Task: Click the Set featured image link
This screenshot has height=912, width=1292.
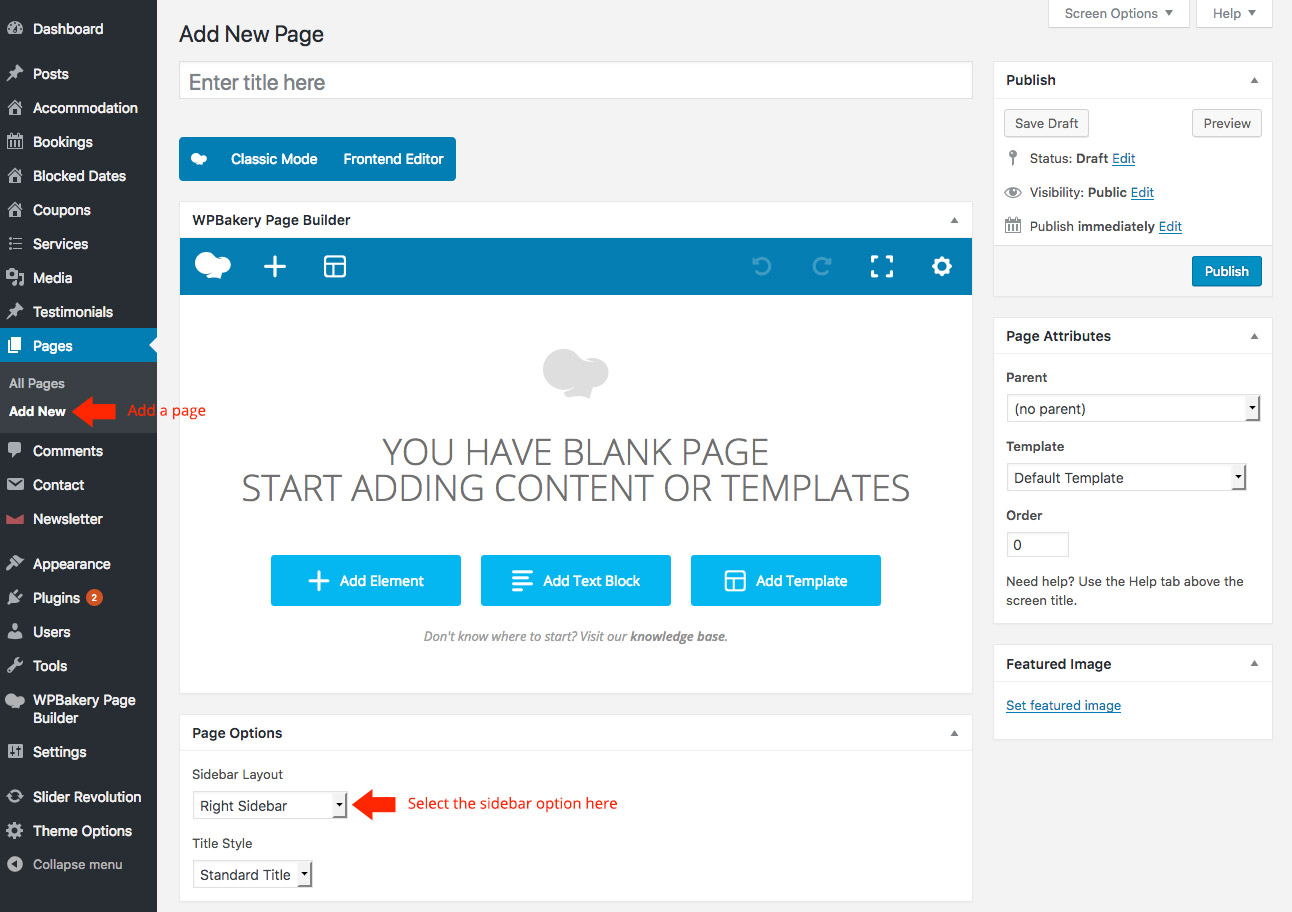Action: coord(1063,705)
